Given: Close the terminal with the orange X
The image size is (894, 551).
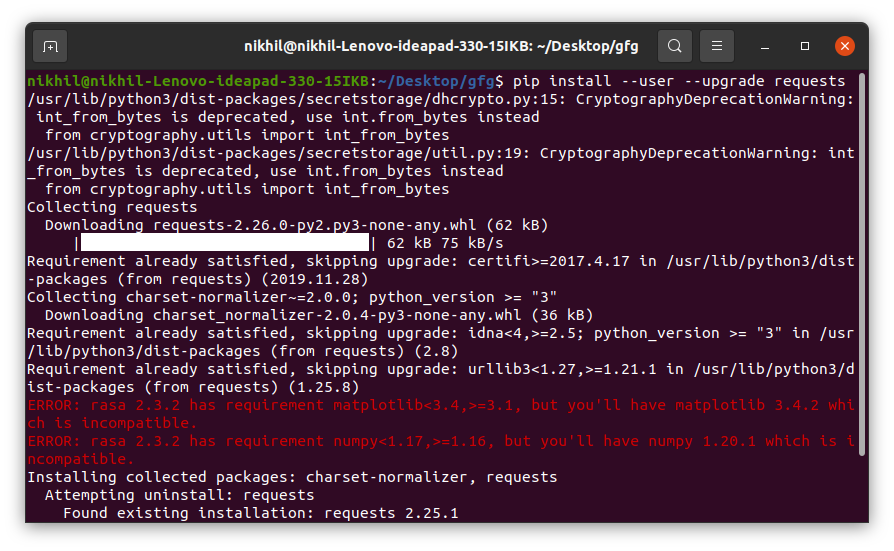Looking at the screenshot, I should [844, 46].
